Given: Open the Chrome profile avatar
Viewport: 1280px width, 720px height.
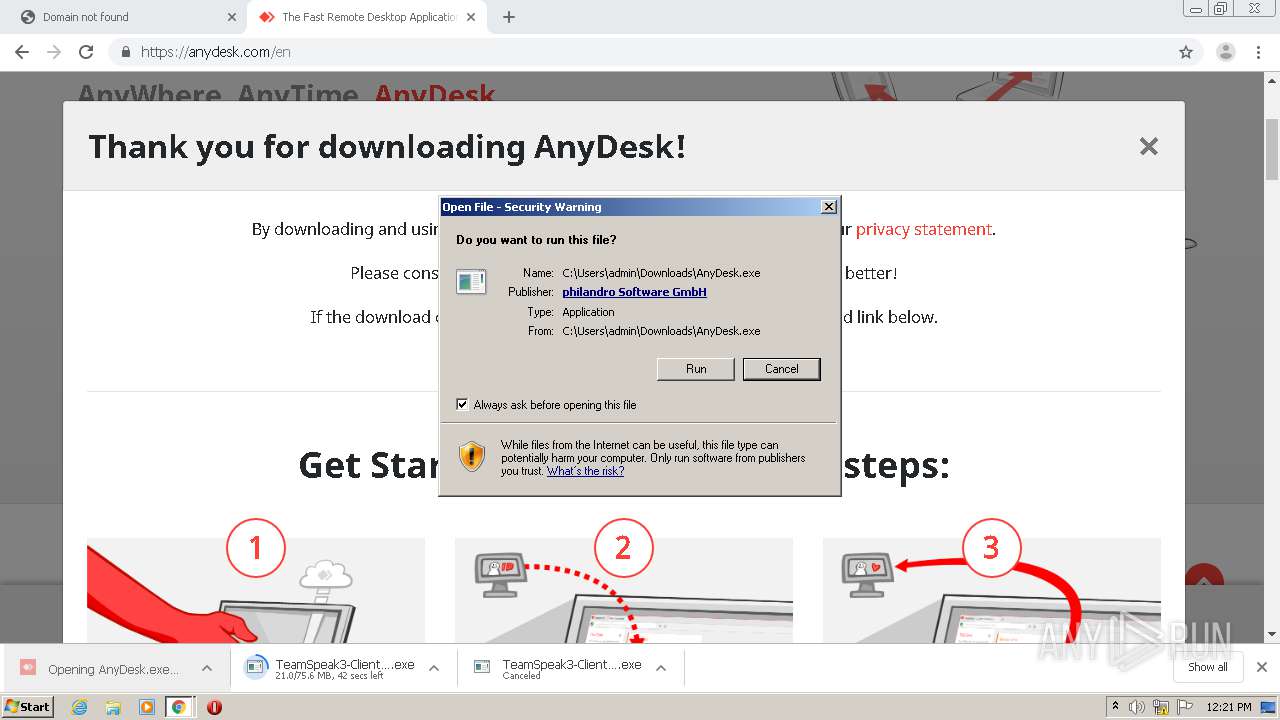Looking at the screenshot, I should pos(1225,52).
